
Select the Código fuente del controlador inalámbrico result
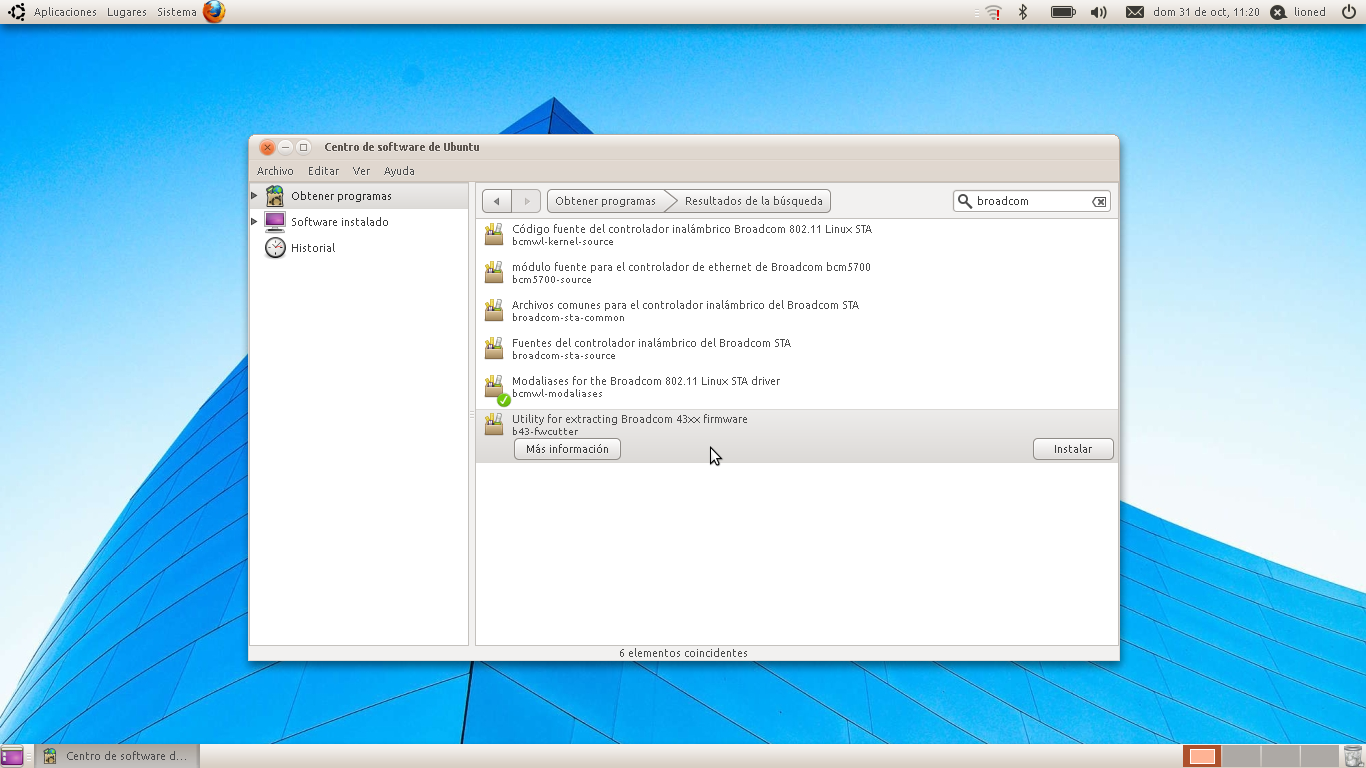pyautogui.click(x=797, y=235)
